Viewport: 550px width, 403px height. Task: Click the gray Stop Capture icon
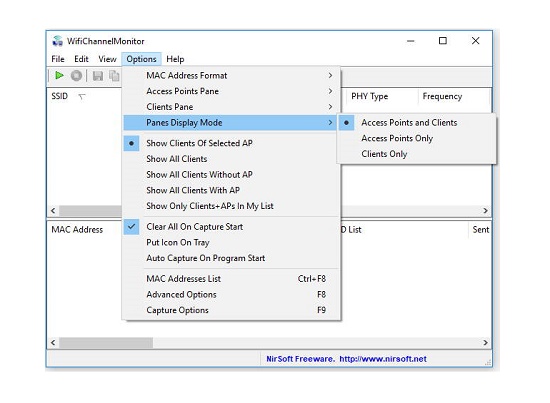(x=76, y=75)
